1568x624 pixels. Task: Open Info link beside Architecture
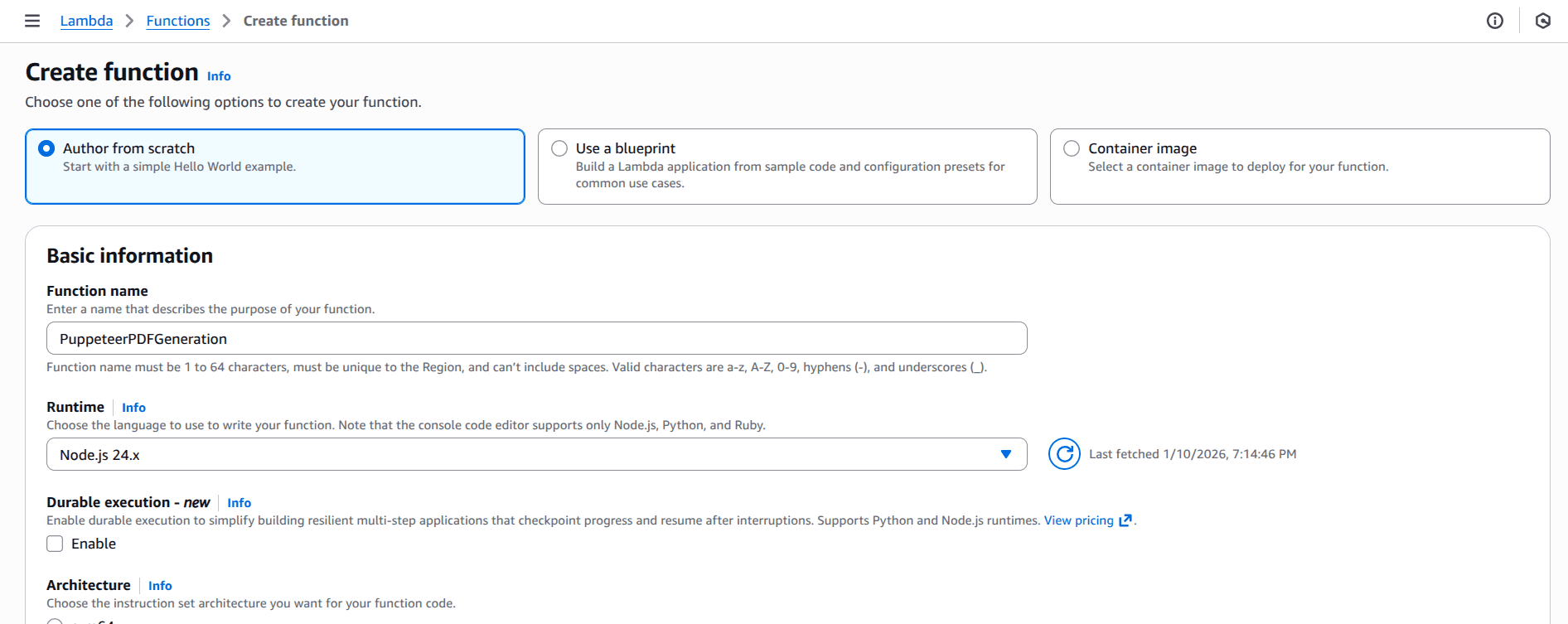[x=160, y=586]
